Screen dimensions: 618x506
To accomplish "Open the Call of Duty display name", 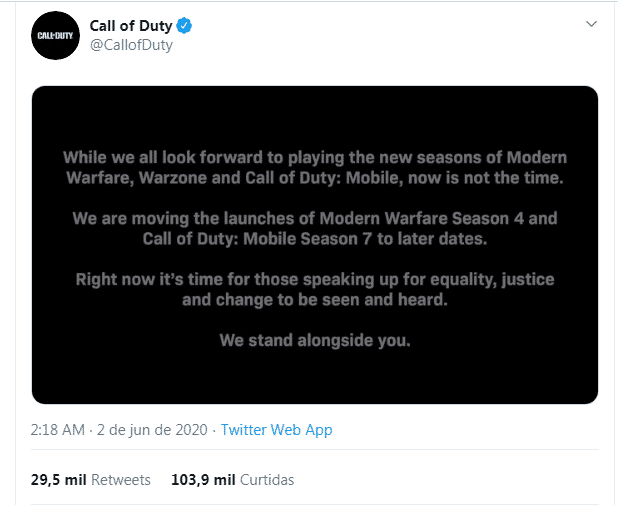I will click(131, 25).
